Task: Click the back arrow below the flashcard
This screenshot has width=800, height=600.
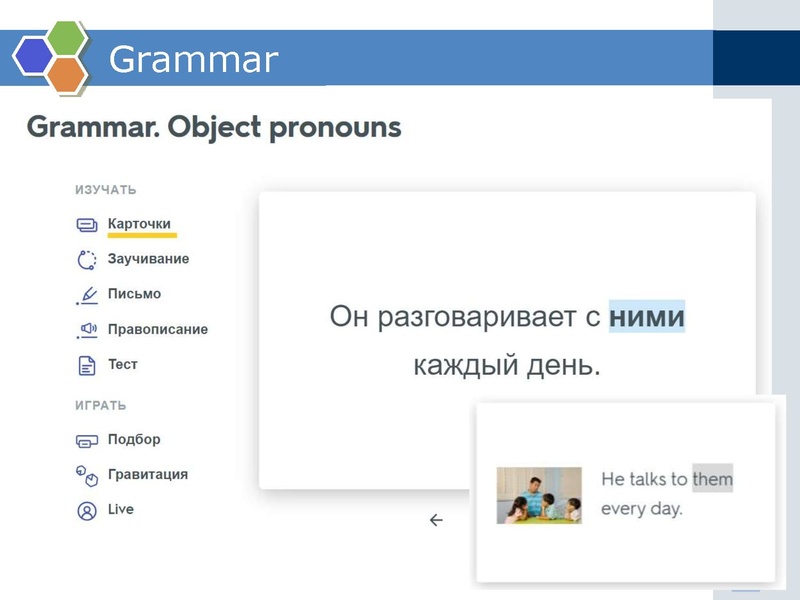Action: 434,520
